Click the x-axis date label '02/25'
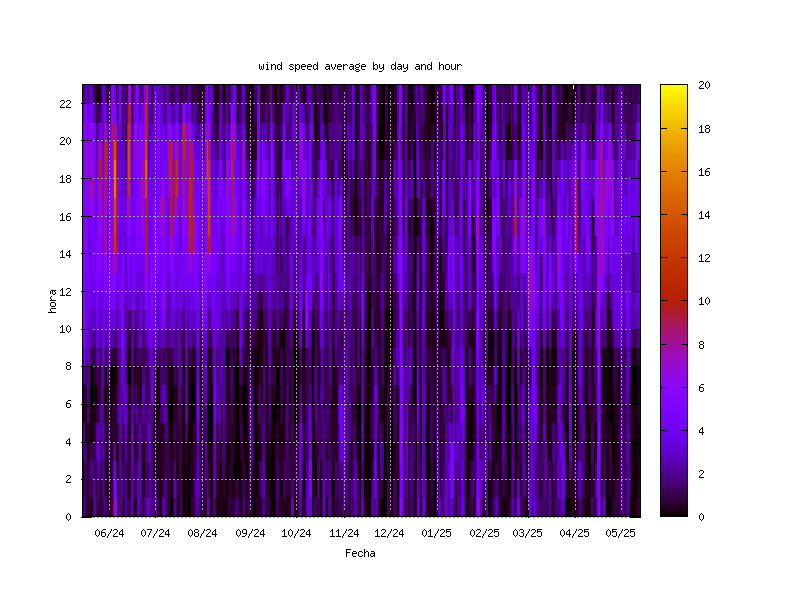 (484, 533)
